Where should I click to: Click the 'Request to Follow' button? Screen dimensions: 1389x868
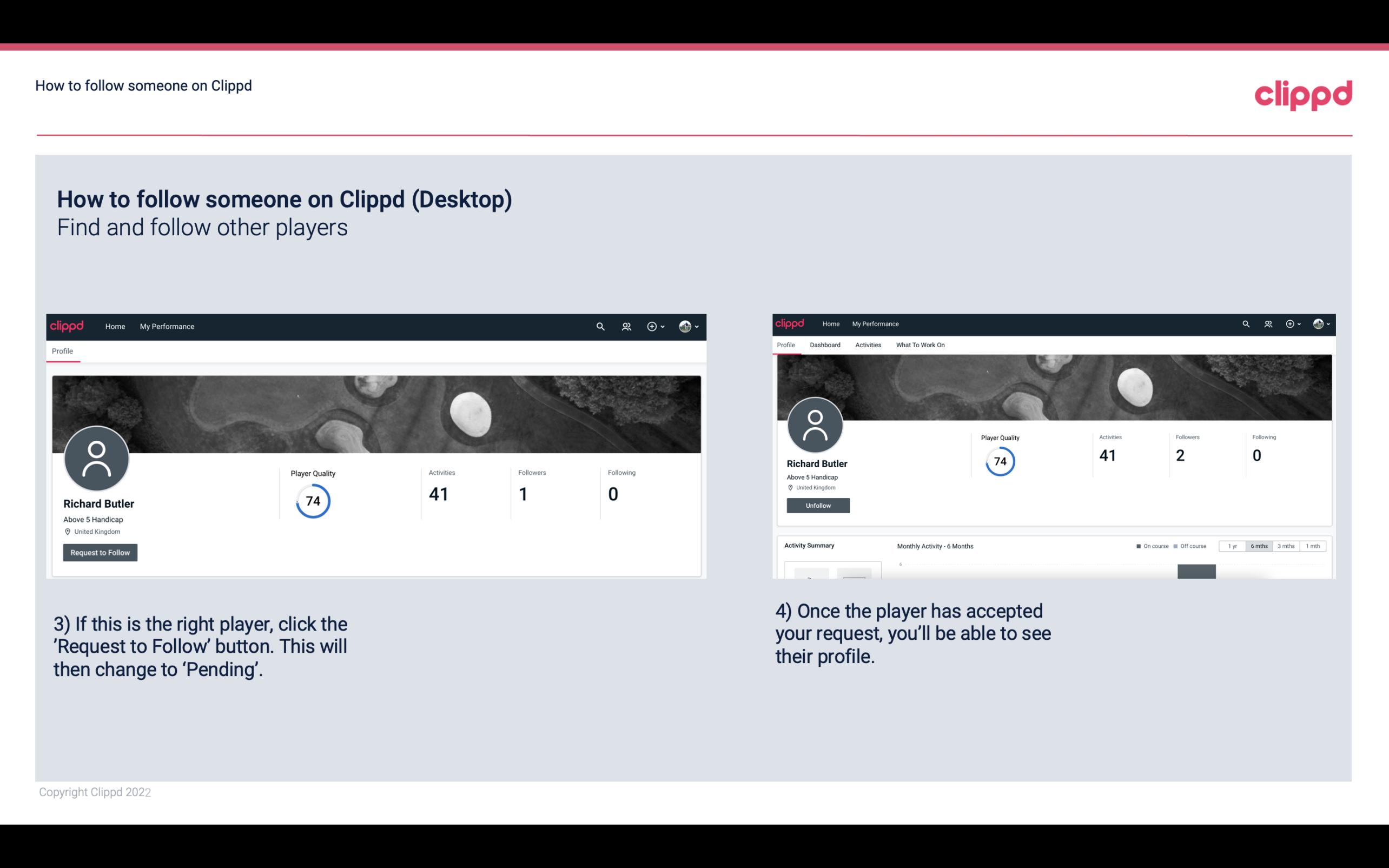(100, 552)
